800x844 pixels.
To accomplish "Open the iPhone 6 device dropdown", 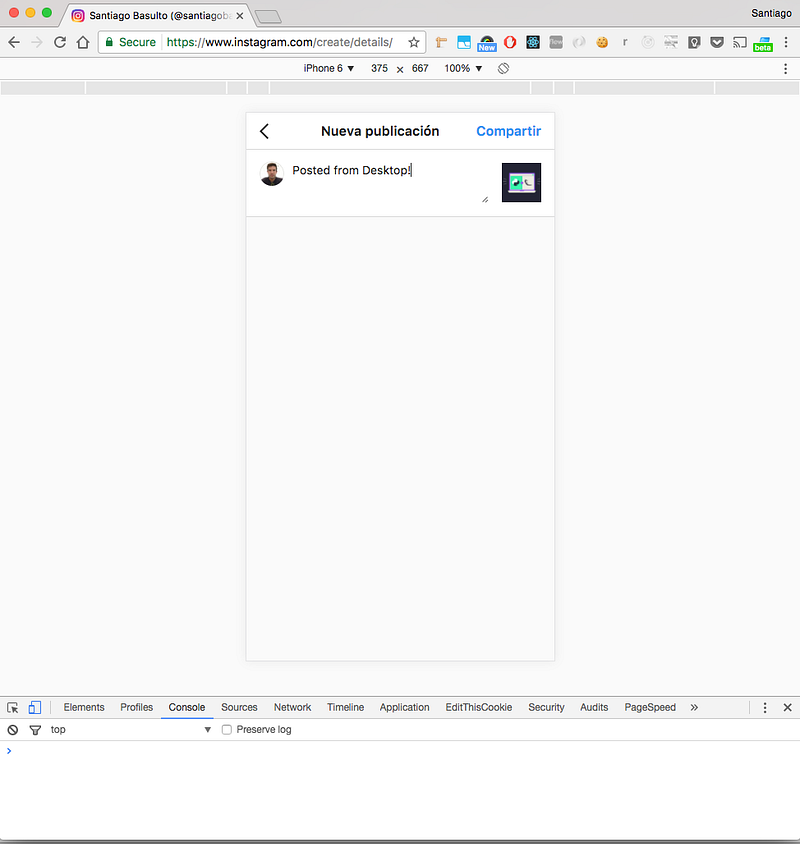I will pos(329,68).
